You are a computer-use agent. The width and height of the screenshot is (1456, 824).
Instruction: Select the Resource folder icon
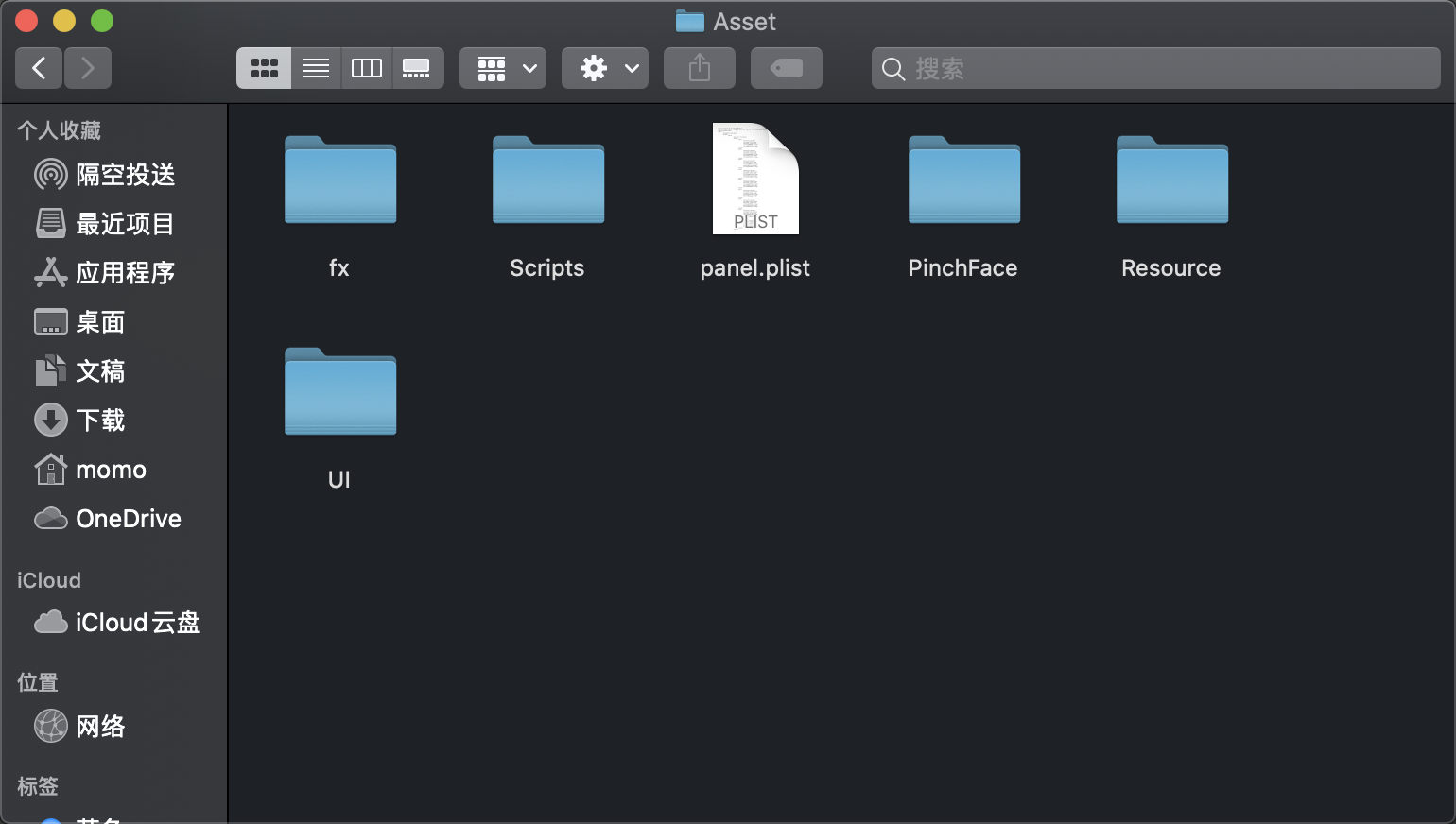pos(1172,180)
